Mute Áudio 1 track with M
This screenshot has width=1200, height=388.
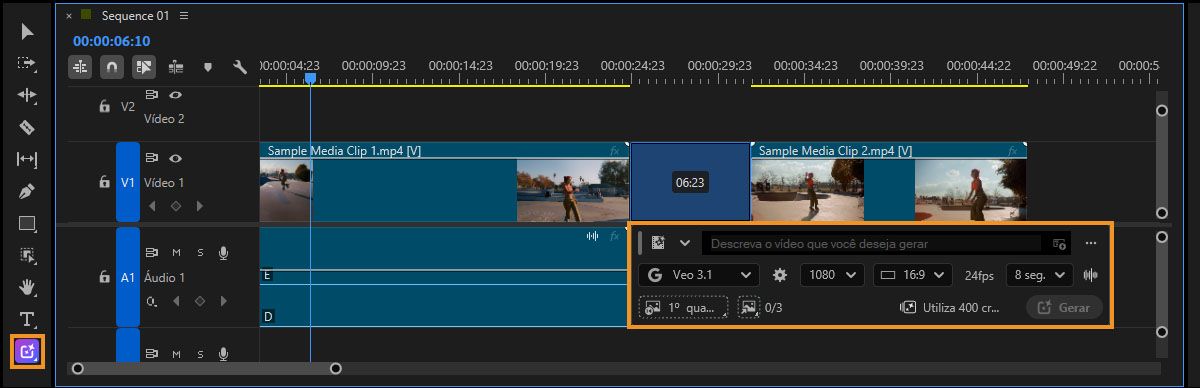click(176, 252)
